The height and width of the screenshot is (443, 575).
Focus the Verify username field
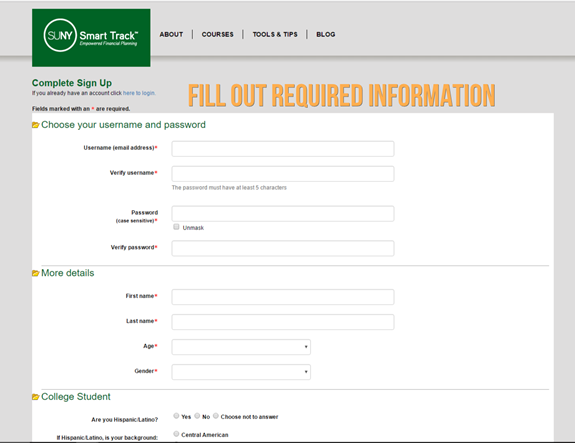(283, 174)
